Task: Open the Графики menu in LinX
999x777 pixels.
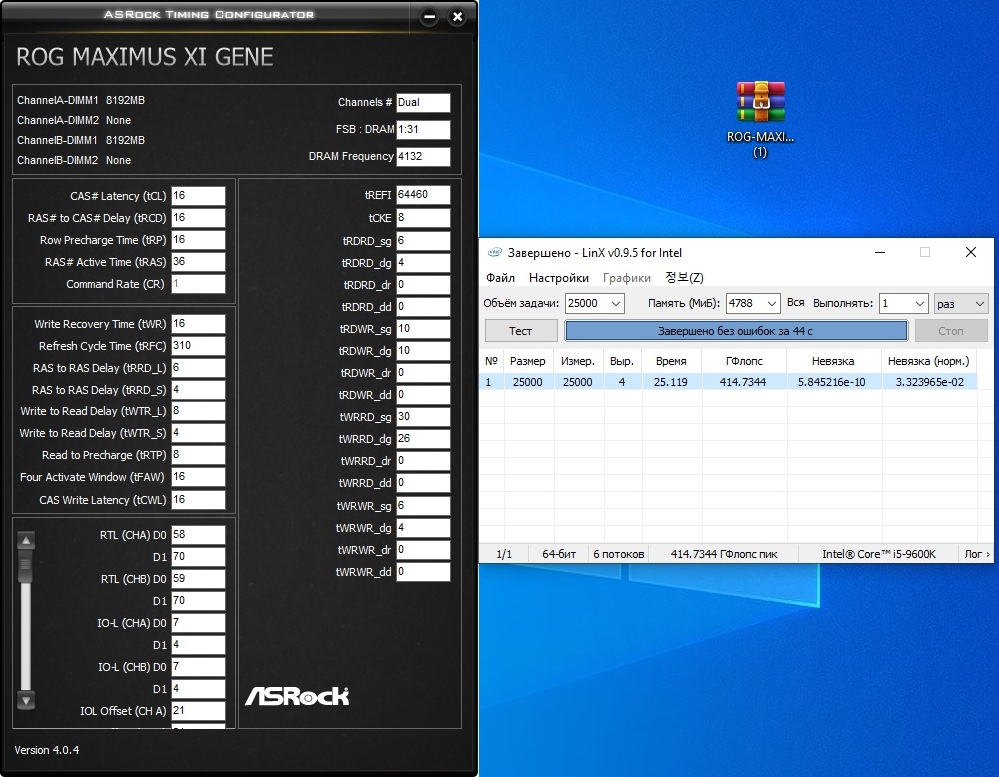Action: (627, 278)
